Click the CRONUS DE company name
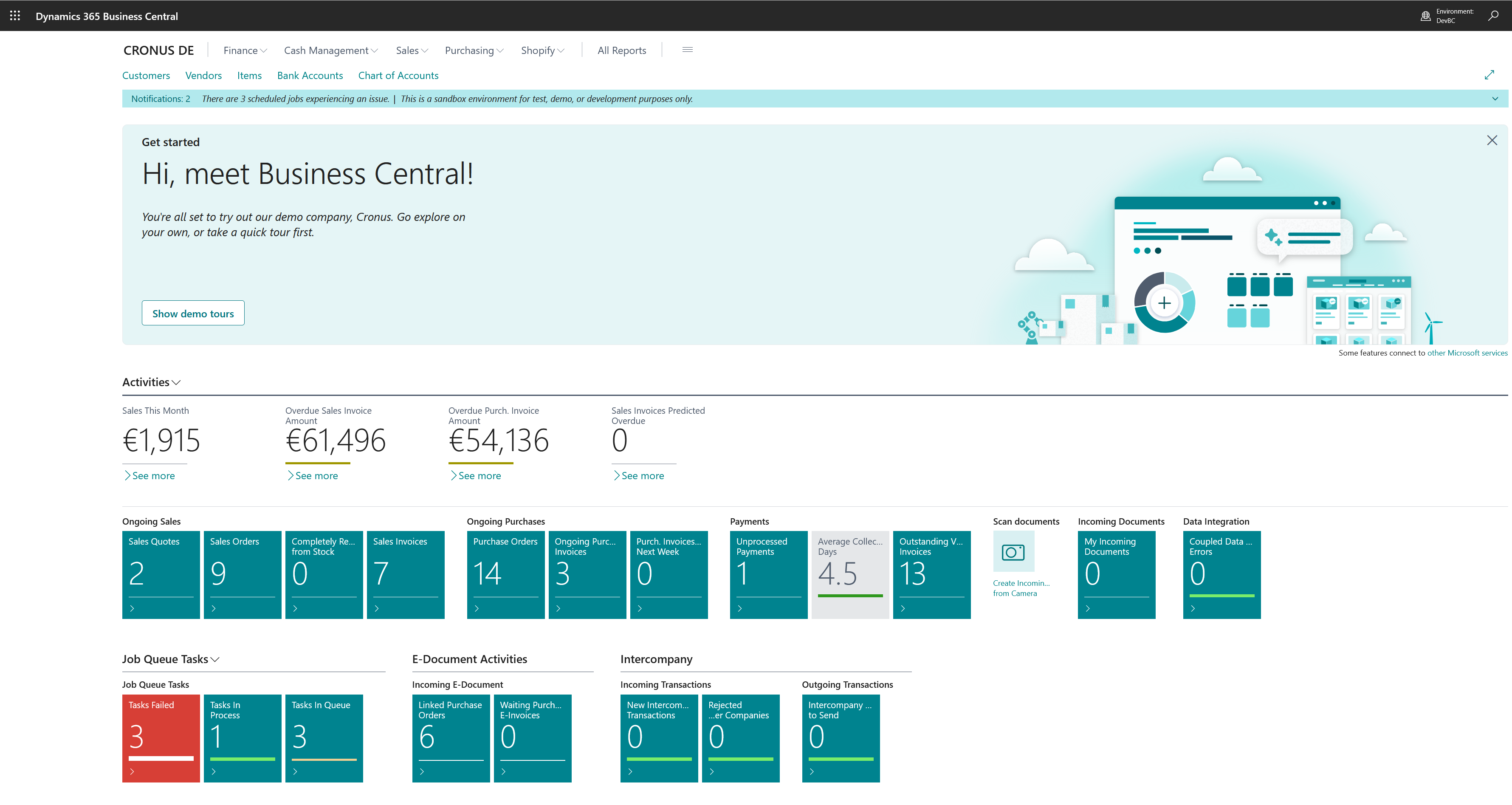The image size is (1512, 805). point(158,51)
